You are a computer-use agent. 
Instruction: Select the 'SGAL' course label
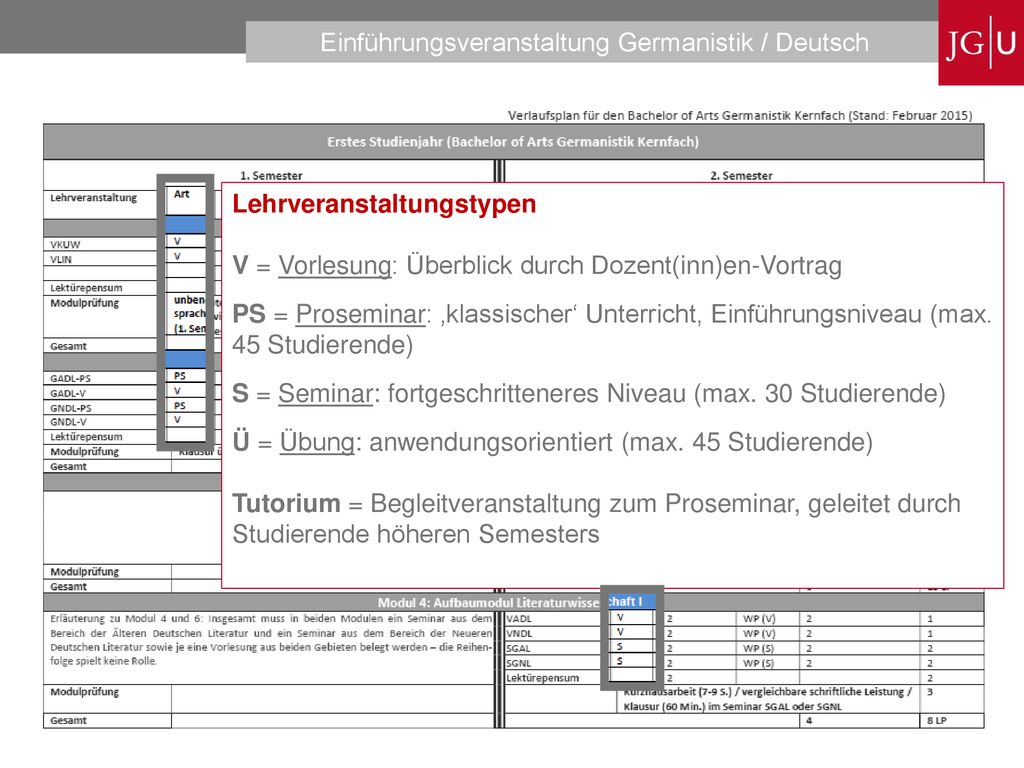(x=519, y=648)
